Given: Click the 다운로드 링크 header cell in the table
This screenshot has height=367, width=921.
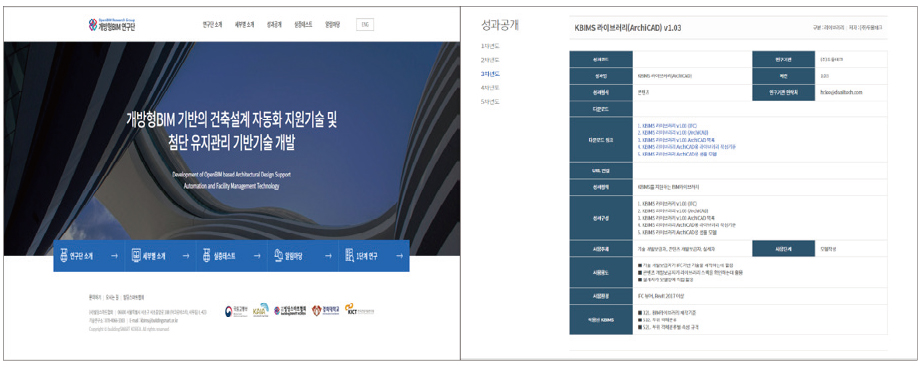Looking at the screenshot, I should point(601,140).
